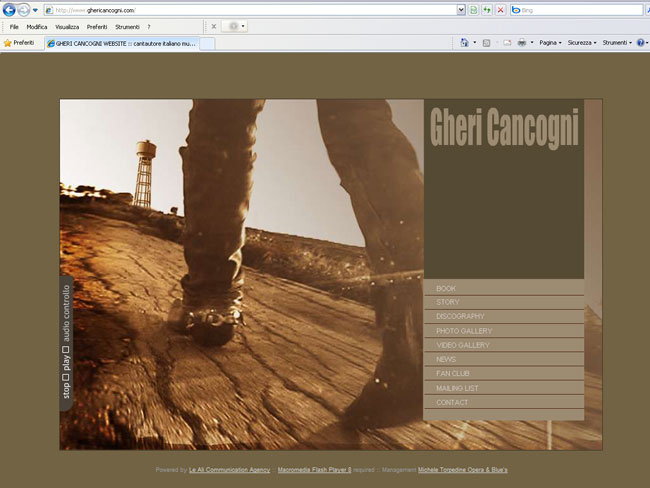Open the Preferiti menu in menu bar
This screenshot has width=650, height=488.
(x=97, y=27)
